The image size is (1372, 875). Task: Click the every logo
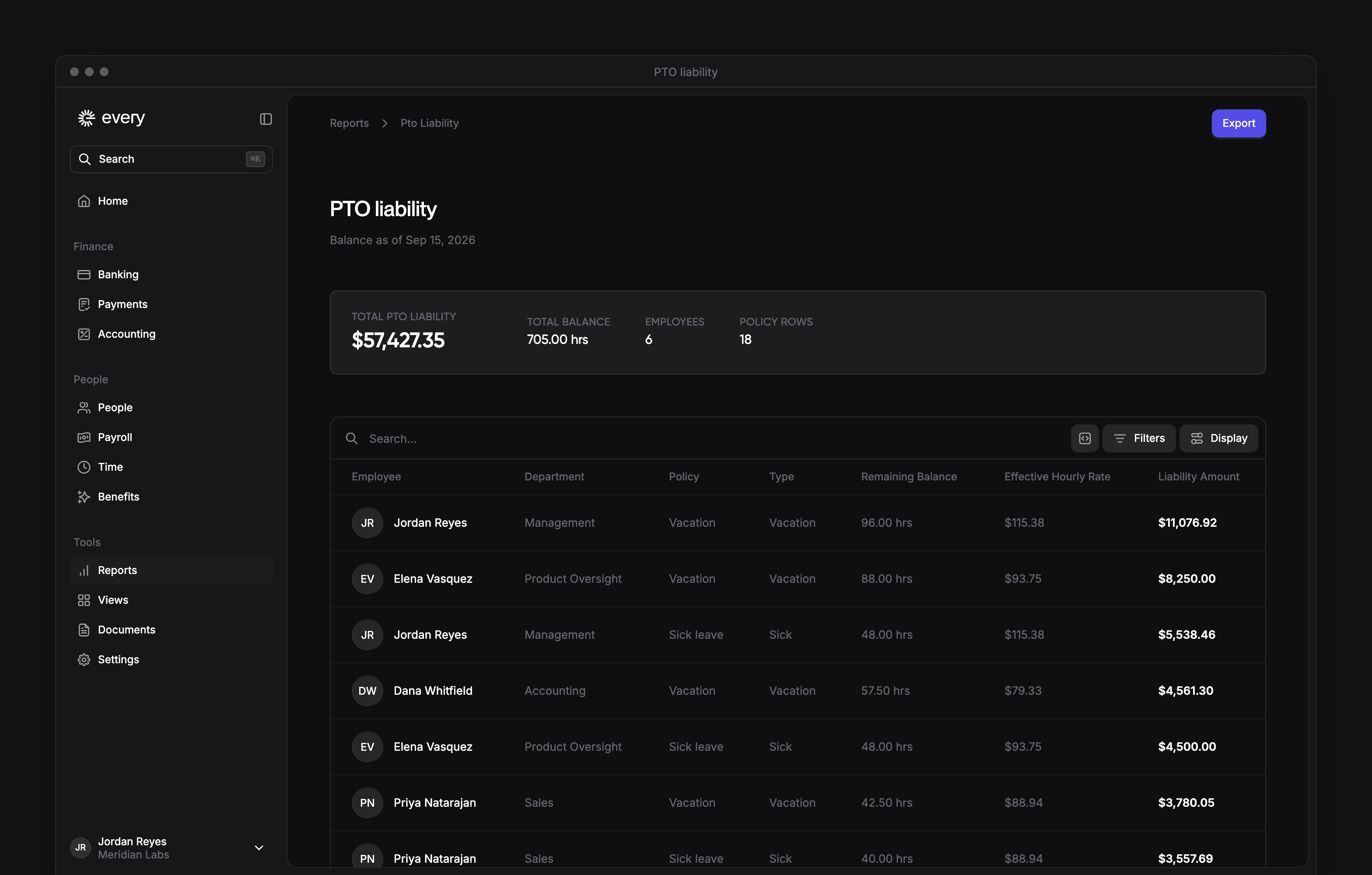[x=112, y=118]
